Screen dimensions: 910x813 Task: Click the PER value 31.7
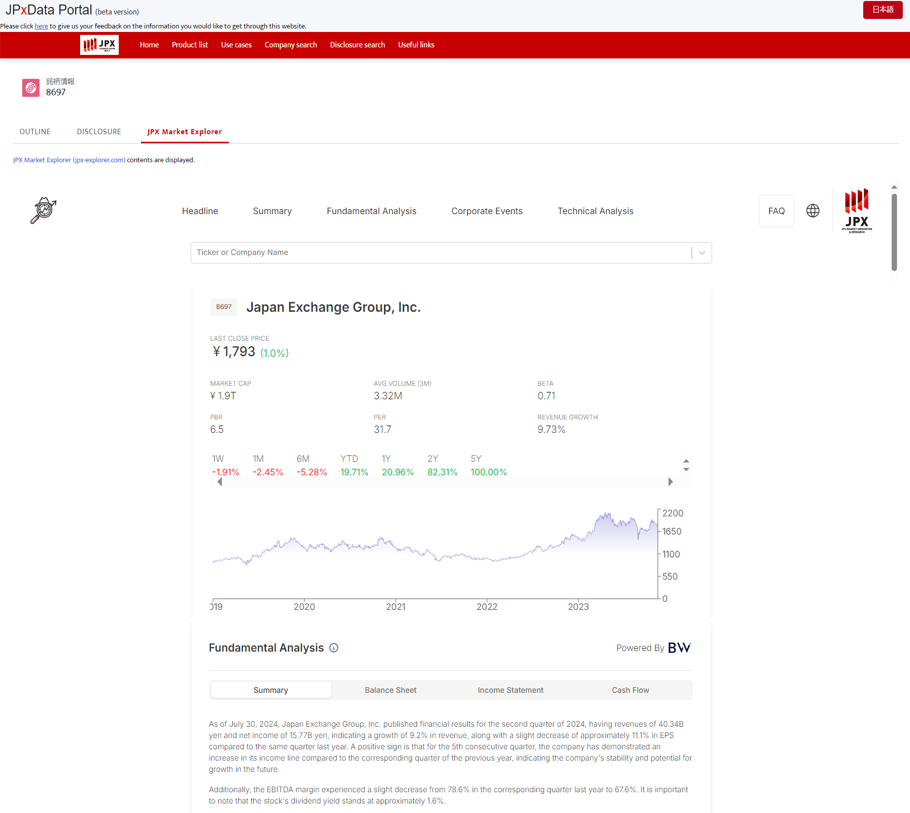coord(382,429)
